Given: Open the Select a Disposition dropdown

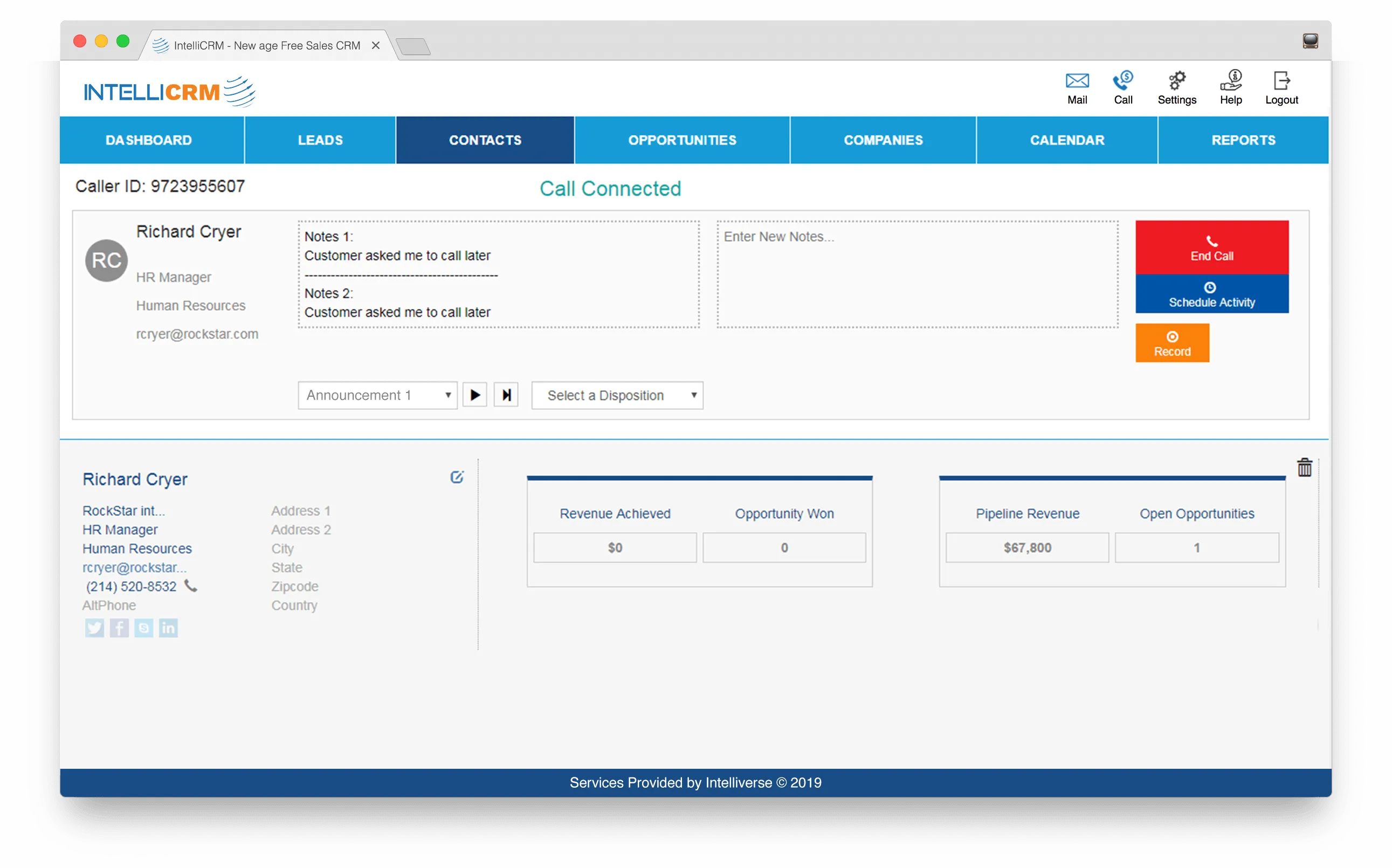Looking at the screenshot, I should click(x=617, y=396).
